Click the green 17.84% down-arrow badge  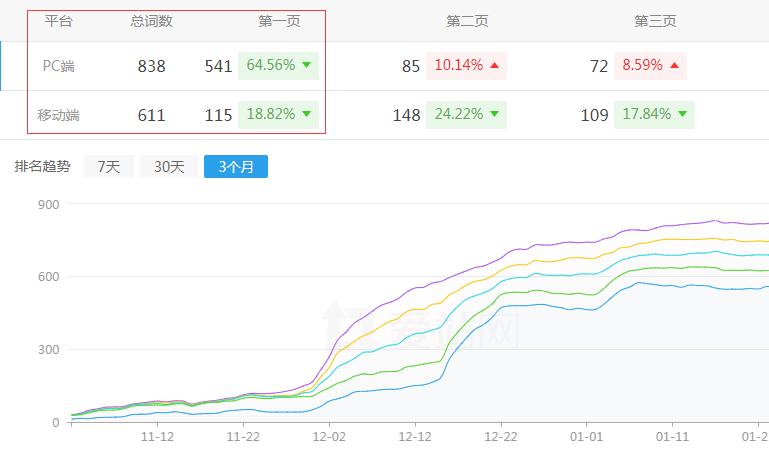[651, 115]
